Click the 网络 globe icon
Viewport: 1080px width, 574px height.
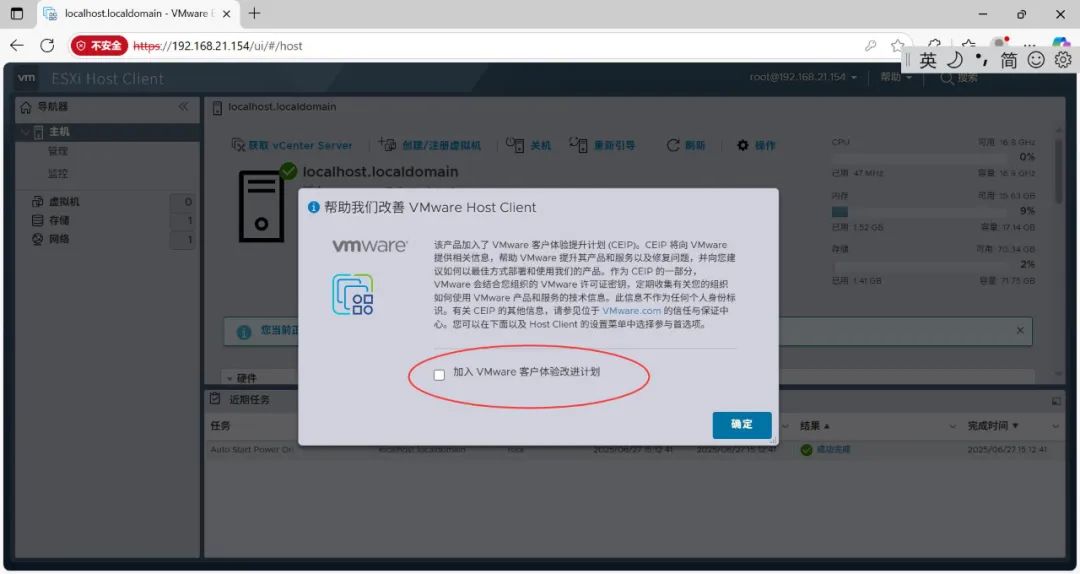pyautogui.click(x=38, y=239)
